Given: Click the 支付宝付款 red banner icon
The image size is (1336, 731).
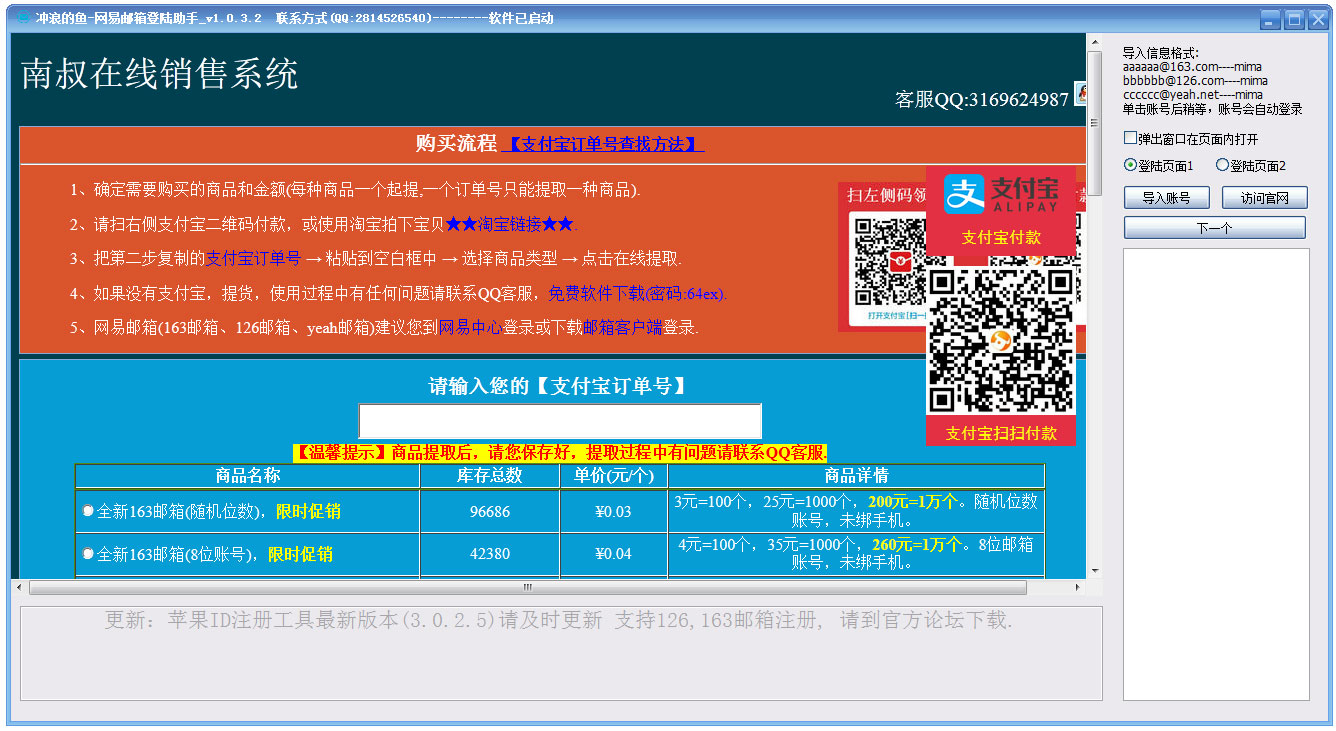Looking at the screenshot, I should pos(1000,237).
